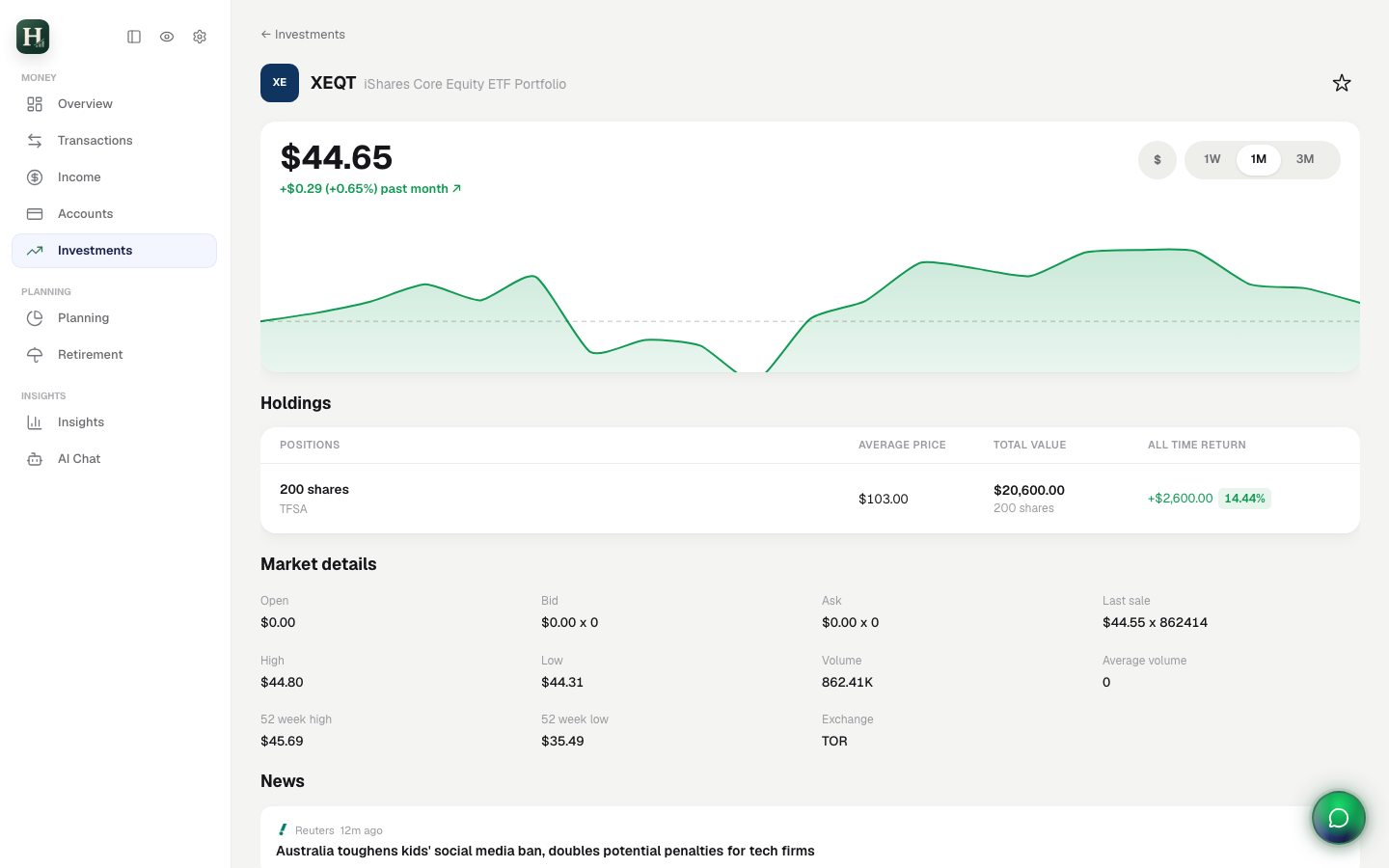The width and height of the screenshot is (1389, 868).
Task: Click the Retirement umbrella icon
Action: (35, 355)
